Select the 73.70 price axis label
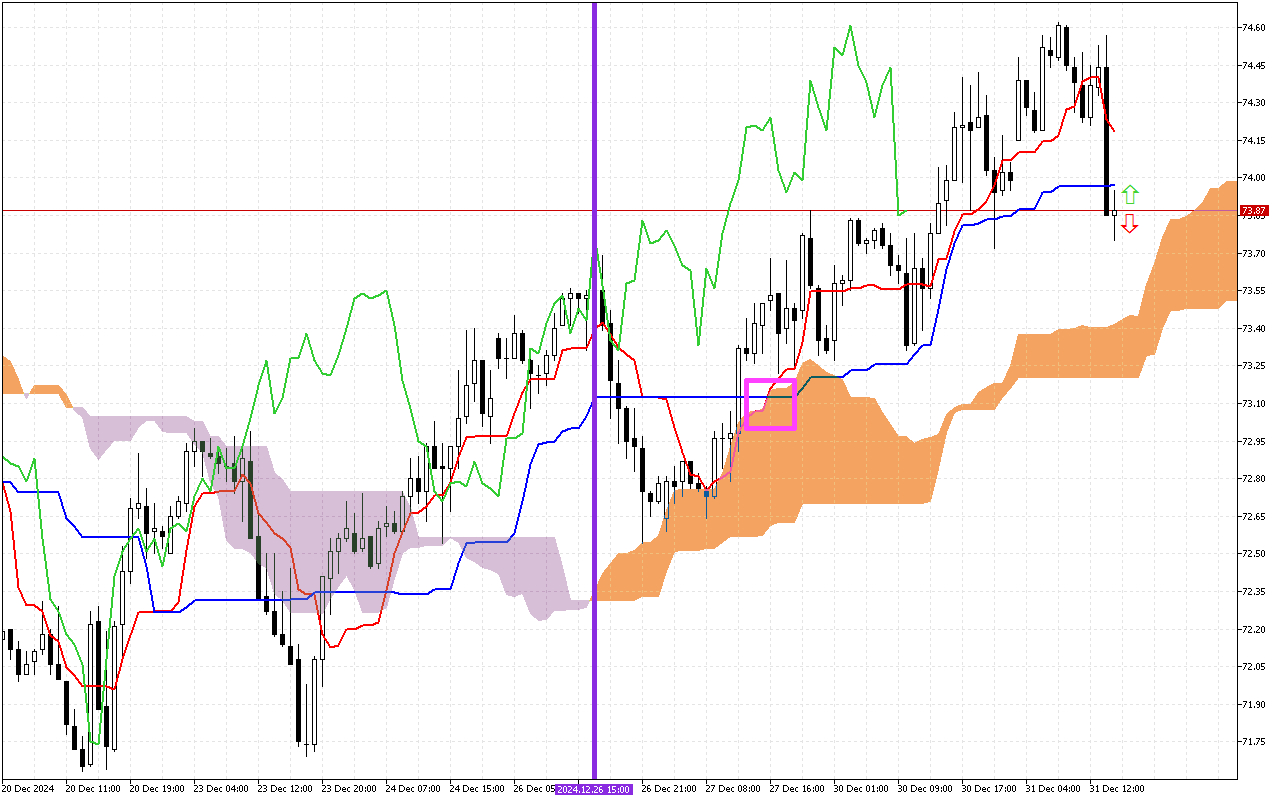 click(1253, 253)
